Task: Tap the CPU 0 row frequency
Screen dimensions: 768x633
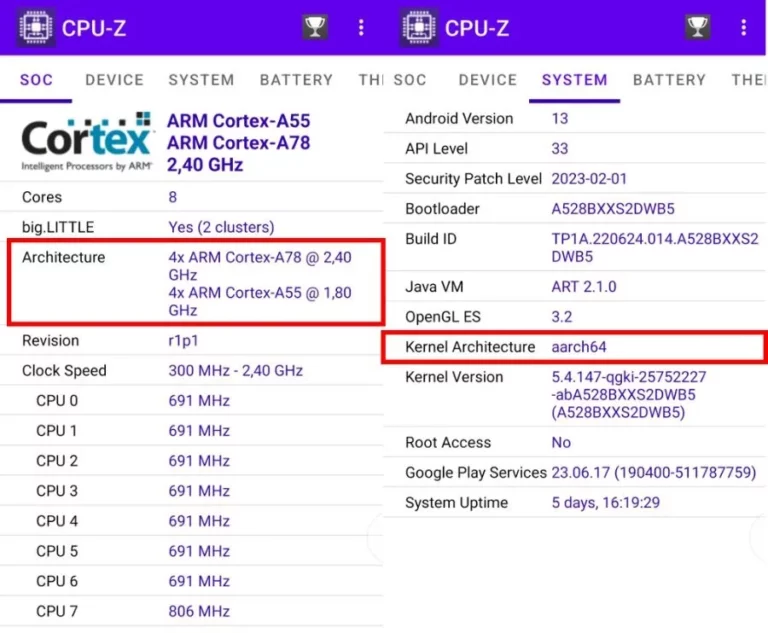Action: point(199,401)
